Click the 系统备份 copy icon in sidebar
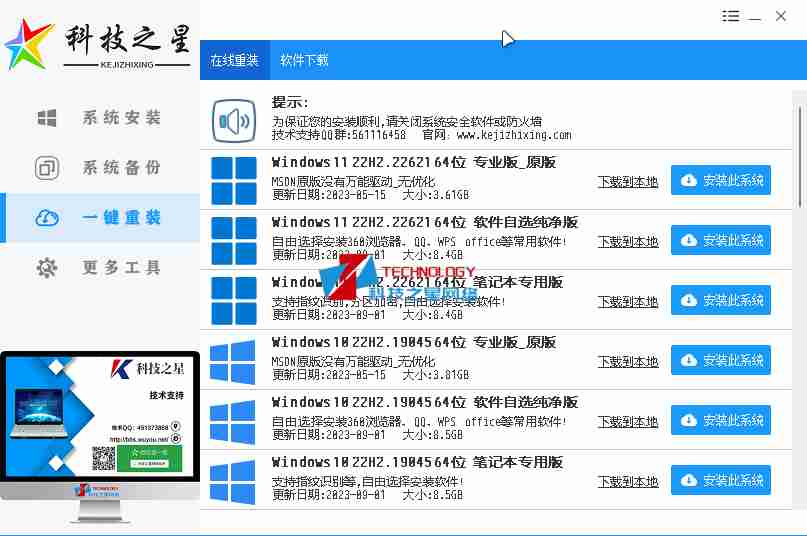Image resolution: width=807 pixels, height=536 pixels. point(47,168)
